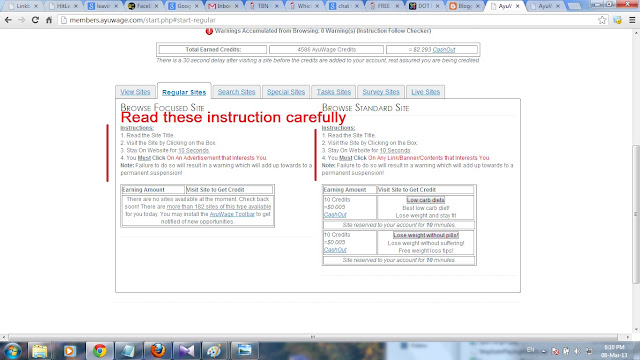The width and height of the screenshot is (640, 360).
Task: Open the Windows Start menu
Action: (12, 351)
